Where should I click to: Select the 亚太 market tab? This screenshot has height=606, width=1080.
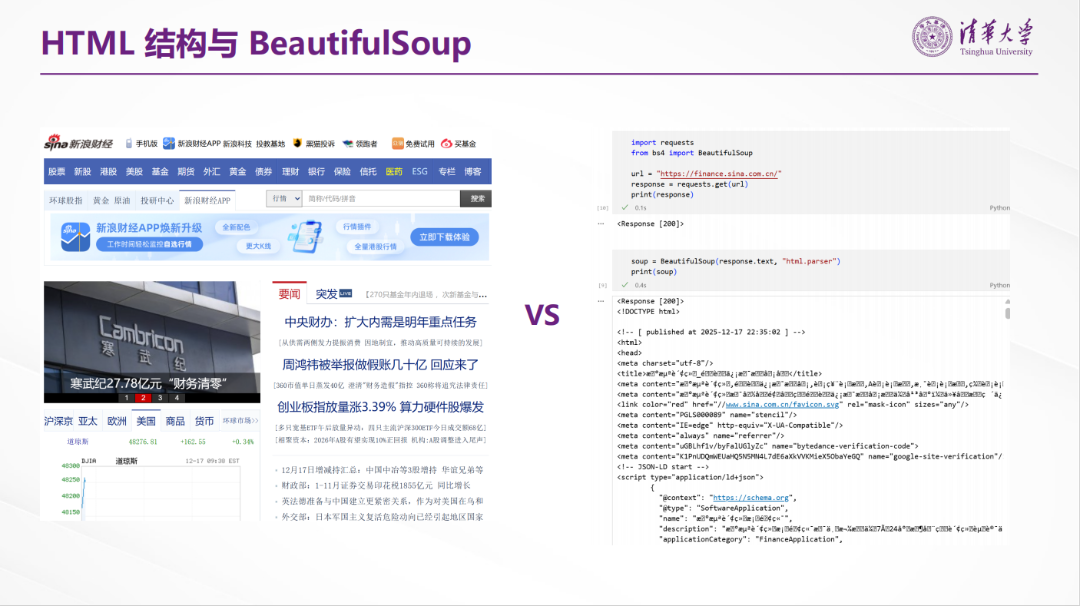[x=87, y=421]
